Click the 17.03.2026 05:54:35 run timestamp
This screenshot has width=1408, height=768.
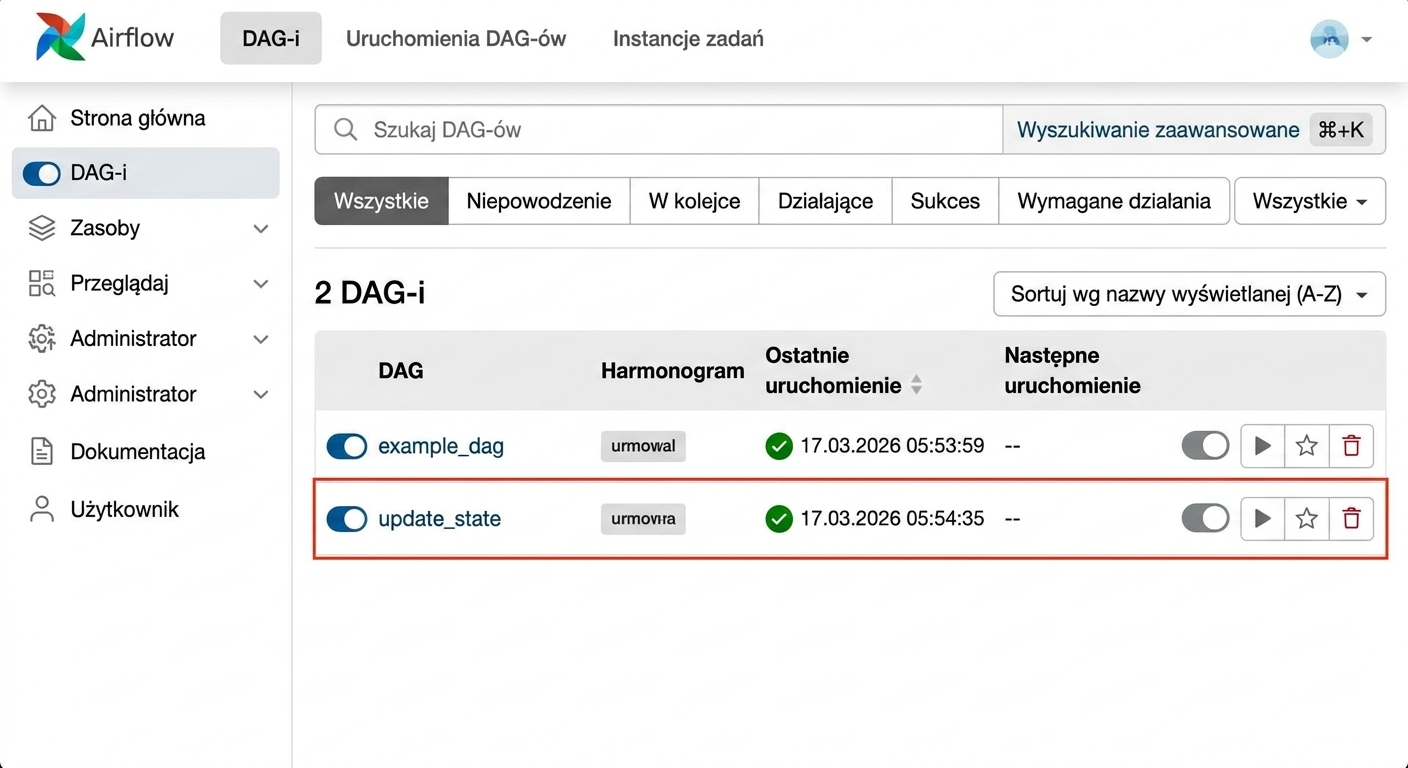[x=892, y=518]
